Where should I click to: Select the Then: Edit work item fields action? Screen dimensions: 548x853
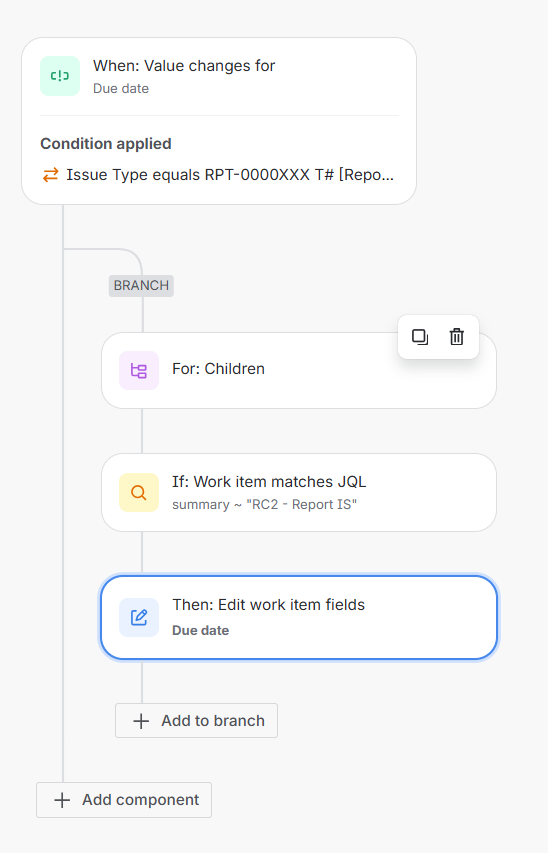click(x=299, y=617)
